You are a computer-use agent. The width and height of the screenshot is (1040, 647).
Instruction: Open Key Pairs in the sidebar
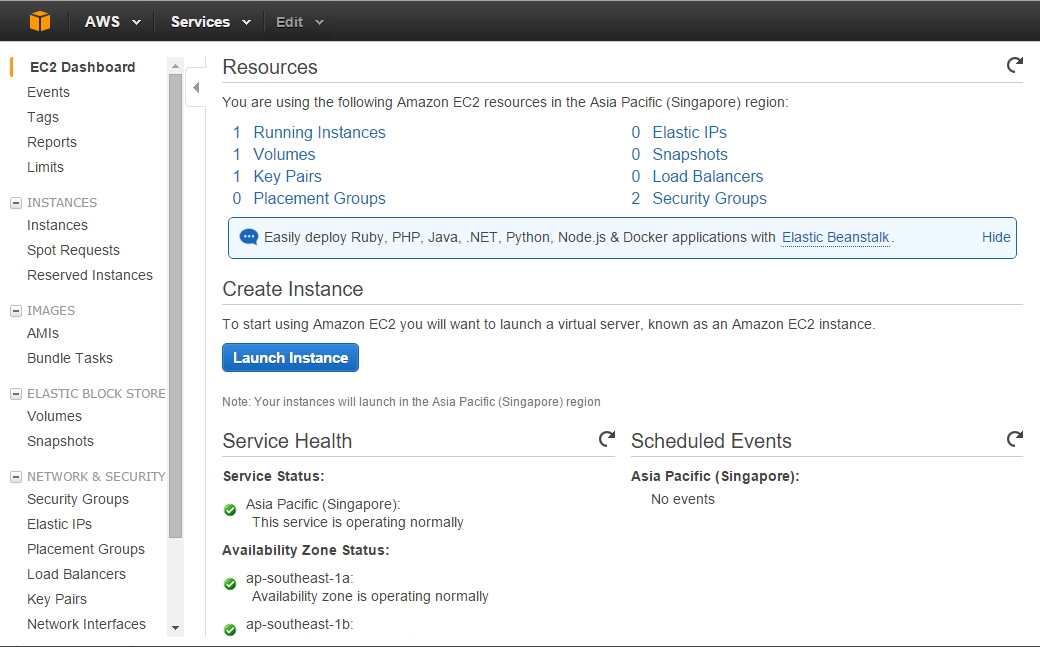(57, 600)
